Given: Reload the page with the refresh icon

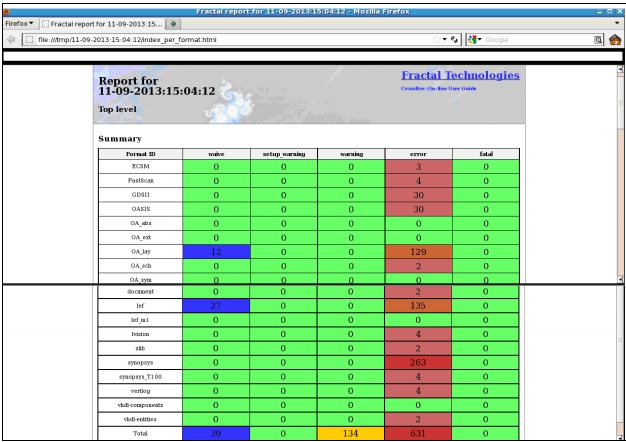Looking at the screenshot, I should pyautogui.click(x=454, y=39).
